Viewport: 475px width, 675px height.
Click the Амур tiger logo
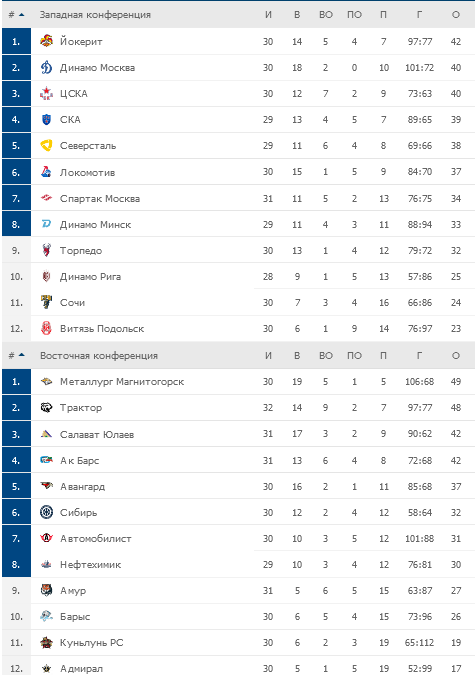(x=47, y=590)
